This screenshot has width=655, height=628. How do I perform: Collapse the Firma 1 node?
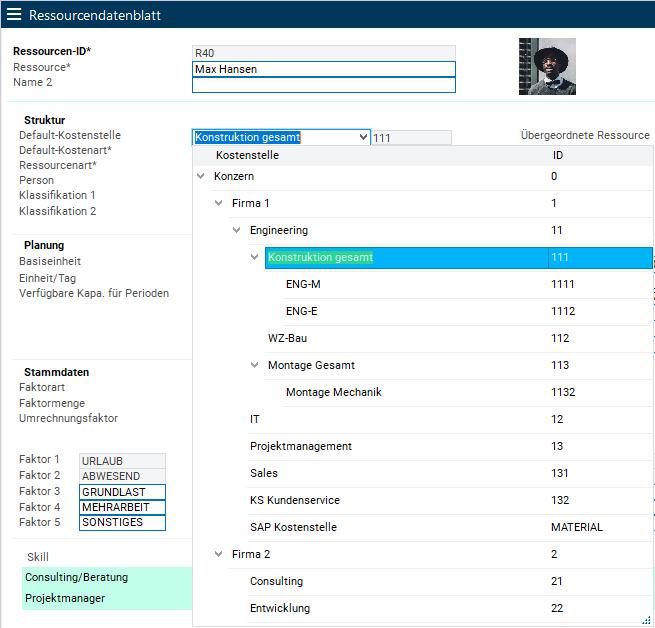[x=219, y=204]
